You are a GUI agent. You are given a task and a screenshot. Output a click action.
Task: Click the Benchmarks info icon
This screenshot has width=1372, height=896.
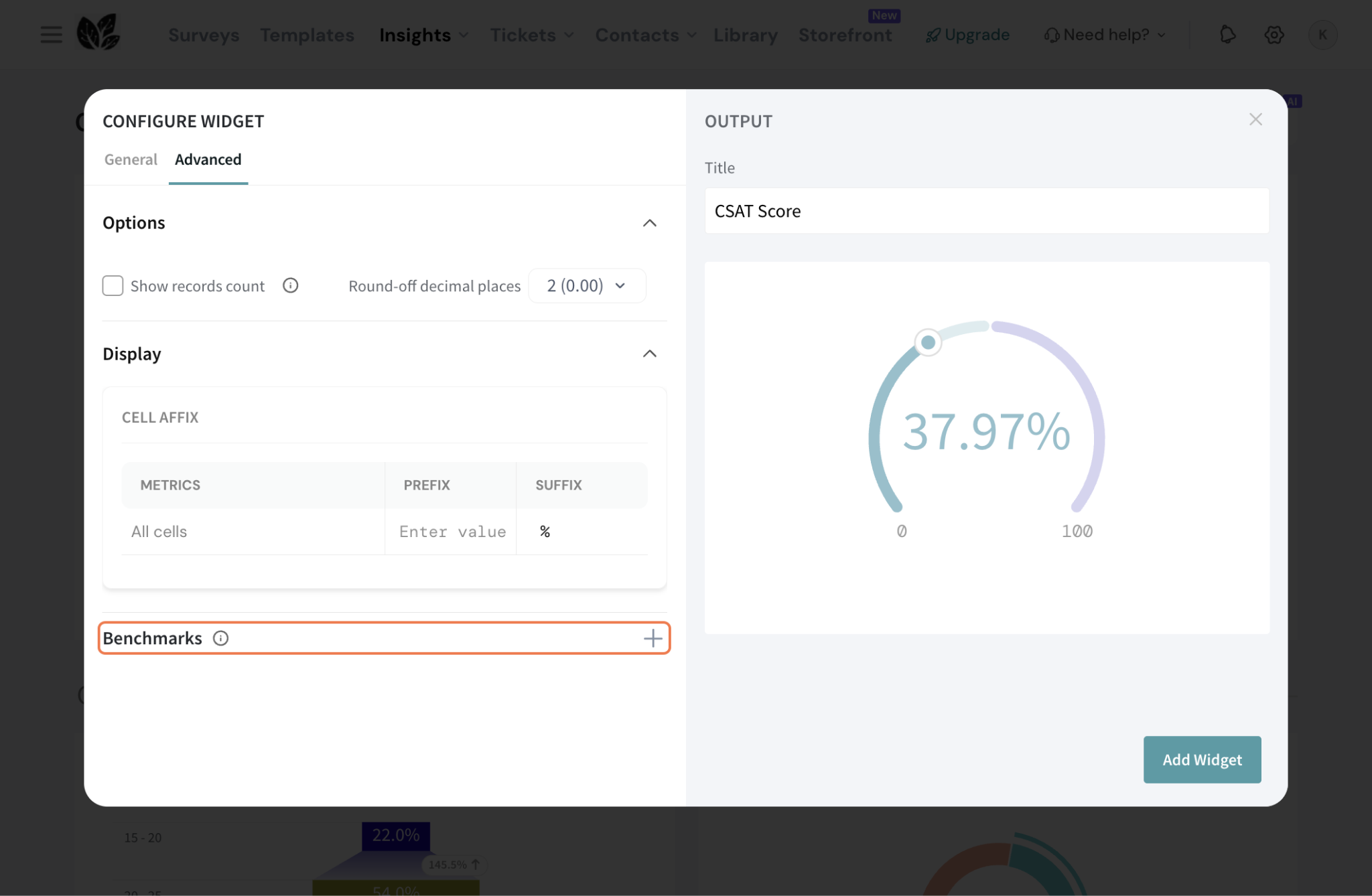[221, 638]
